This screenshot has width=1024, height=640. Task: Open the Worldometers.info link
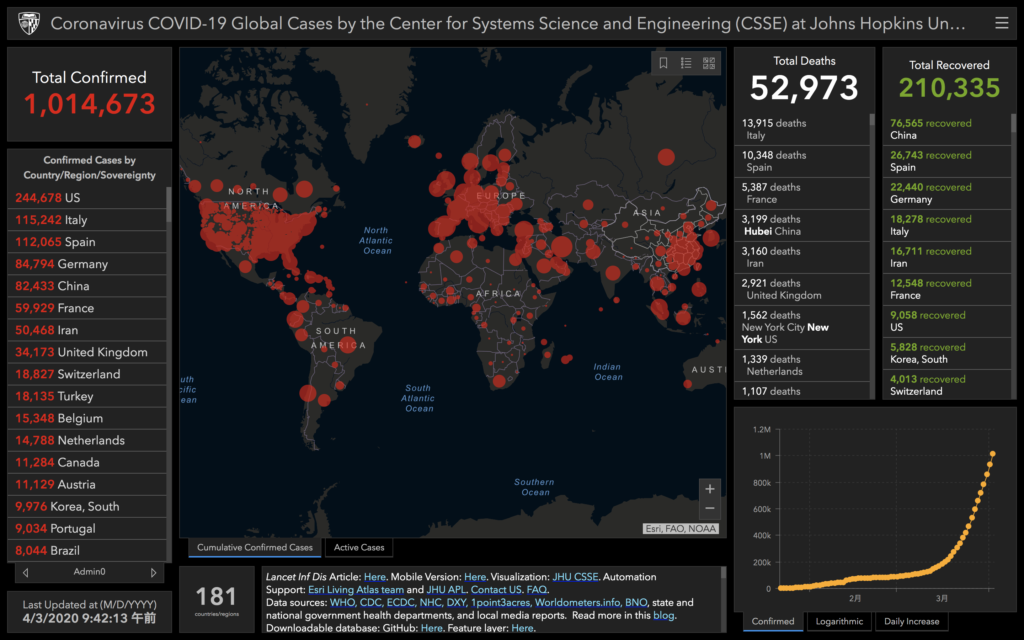click(577, 602)
